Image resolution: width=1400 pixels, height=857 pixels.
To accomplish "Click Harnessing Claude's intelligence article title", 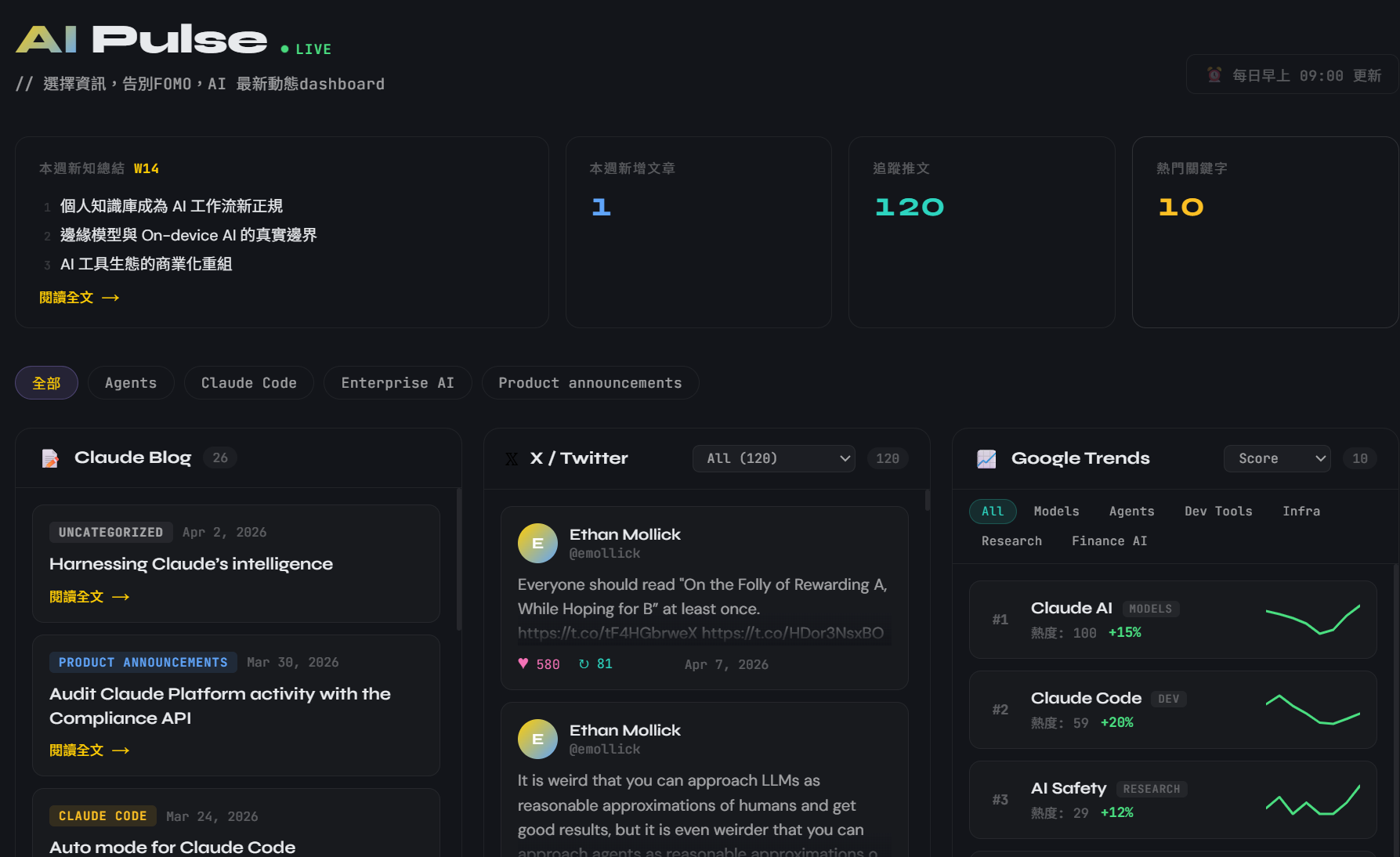I will [x=191, y=564].
